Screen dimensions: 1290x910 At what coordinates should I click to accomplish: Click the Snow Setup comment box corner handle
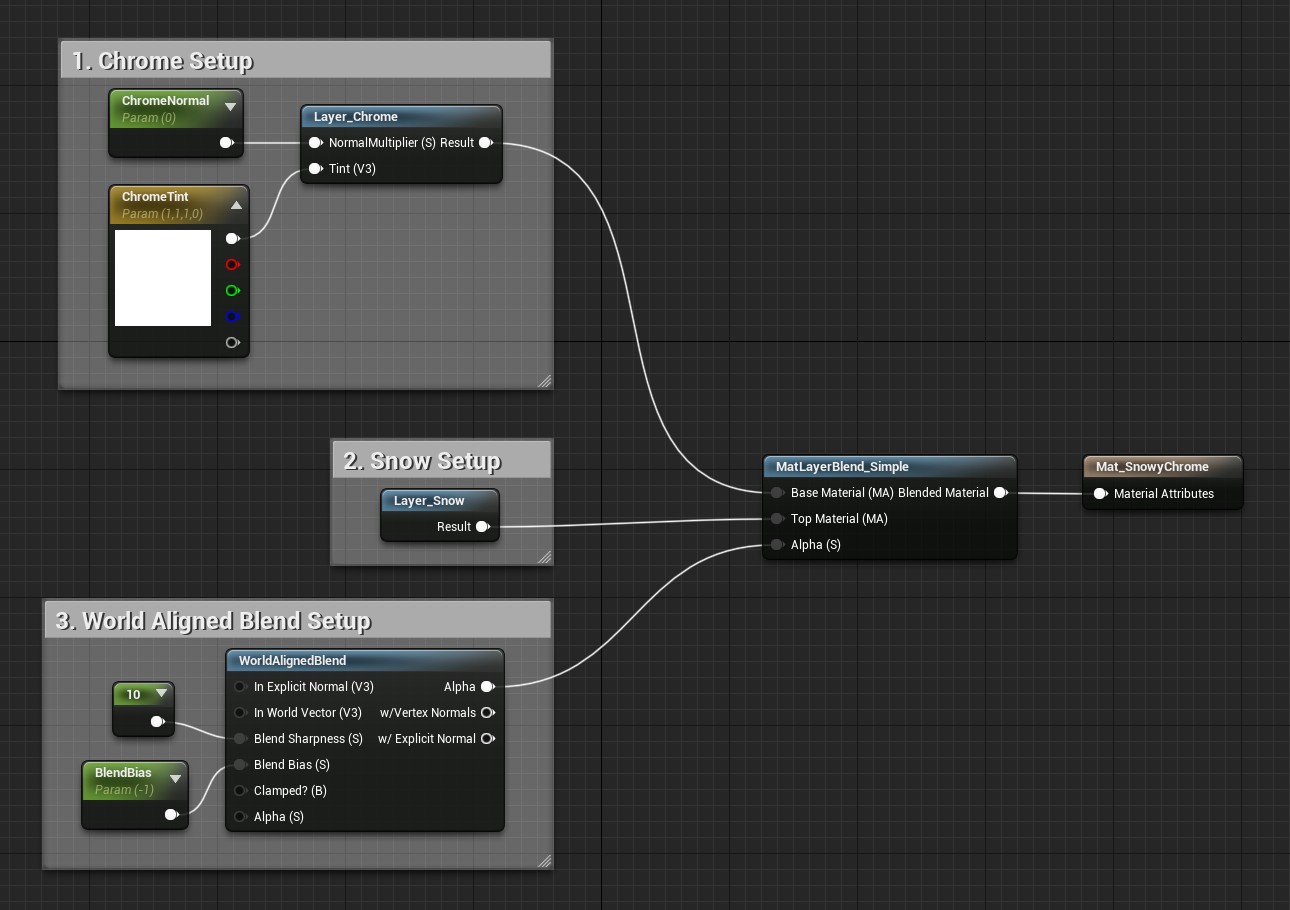[x=544, y=557]
